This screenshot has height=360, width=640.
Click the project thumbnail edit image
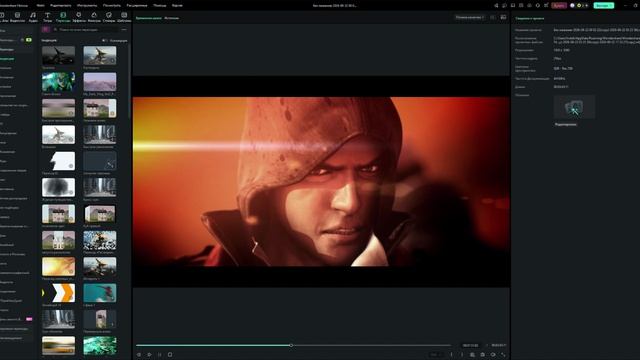pos(574,107)
